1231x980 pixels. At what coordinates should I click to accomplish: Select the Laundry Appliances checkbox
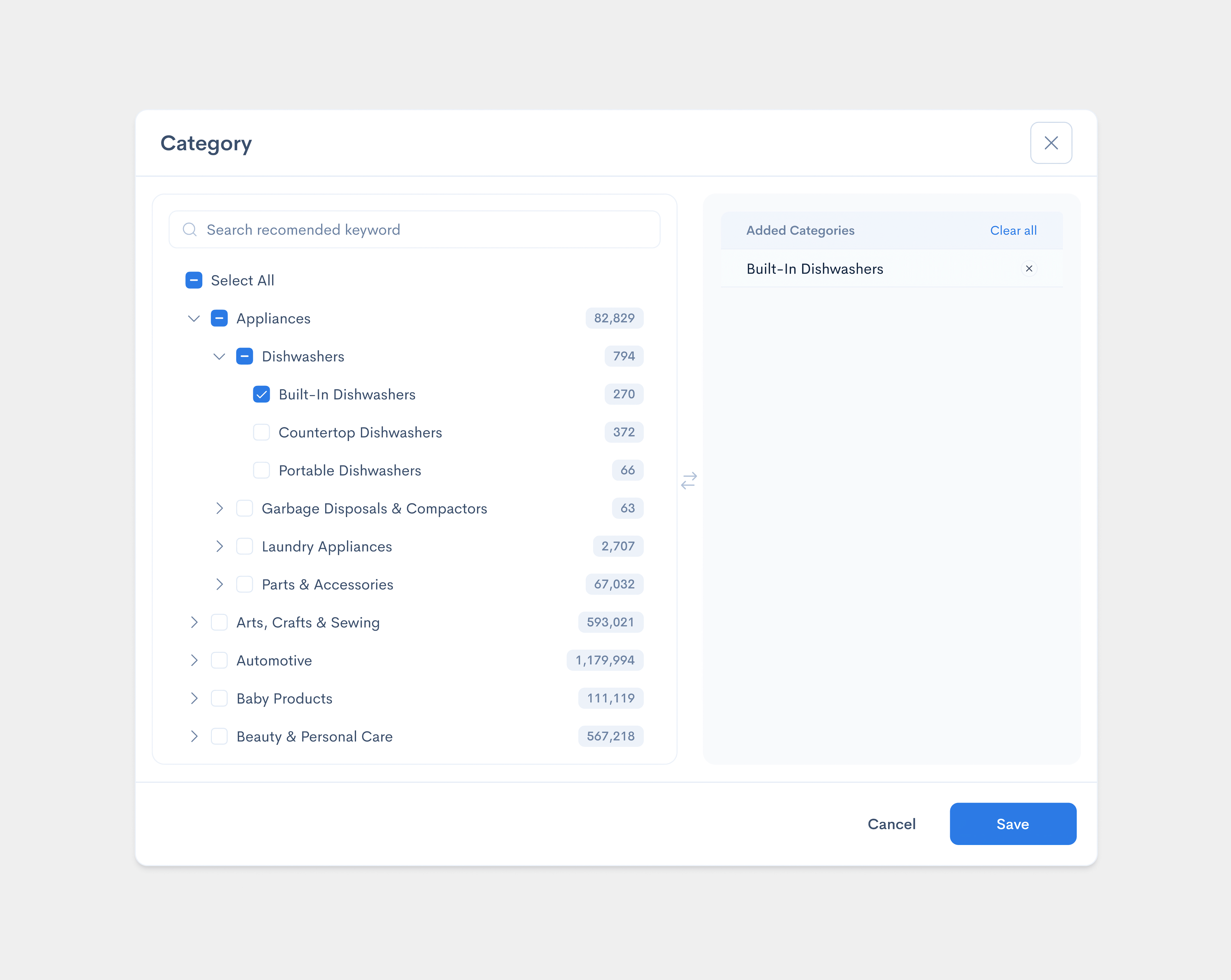(244, 546)
